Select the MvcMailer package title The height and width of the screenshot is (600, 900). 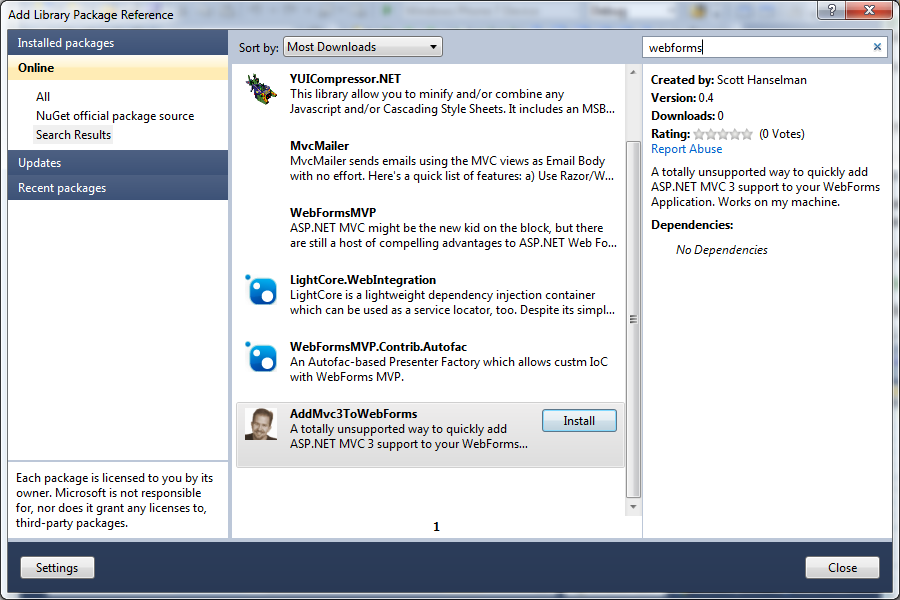click(x=319, y=146)
